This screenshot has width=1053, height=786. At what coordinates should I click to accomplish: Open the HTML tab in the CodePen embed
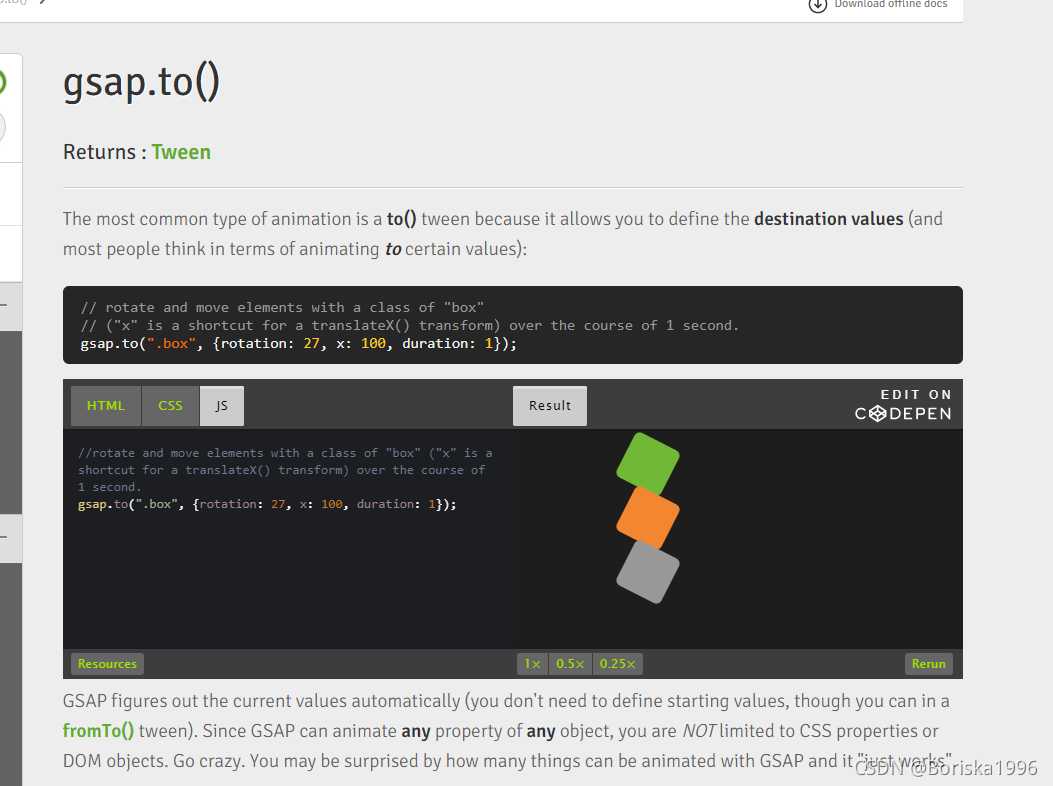click(106, 406)
